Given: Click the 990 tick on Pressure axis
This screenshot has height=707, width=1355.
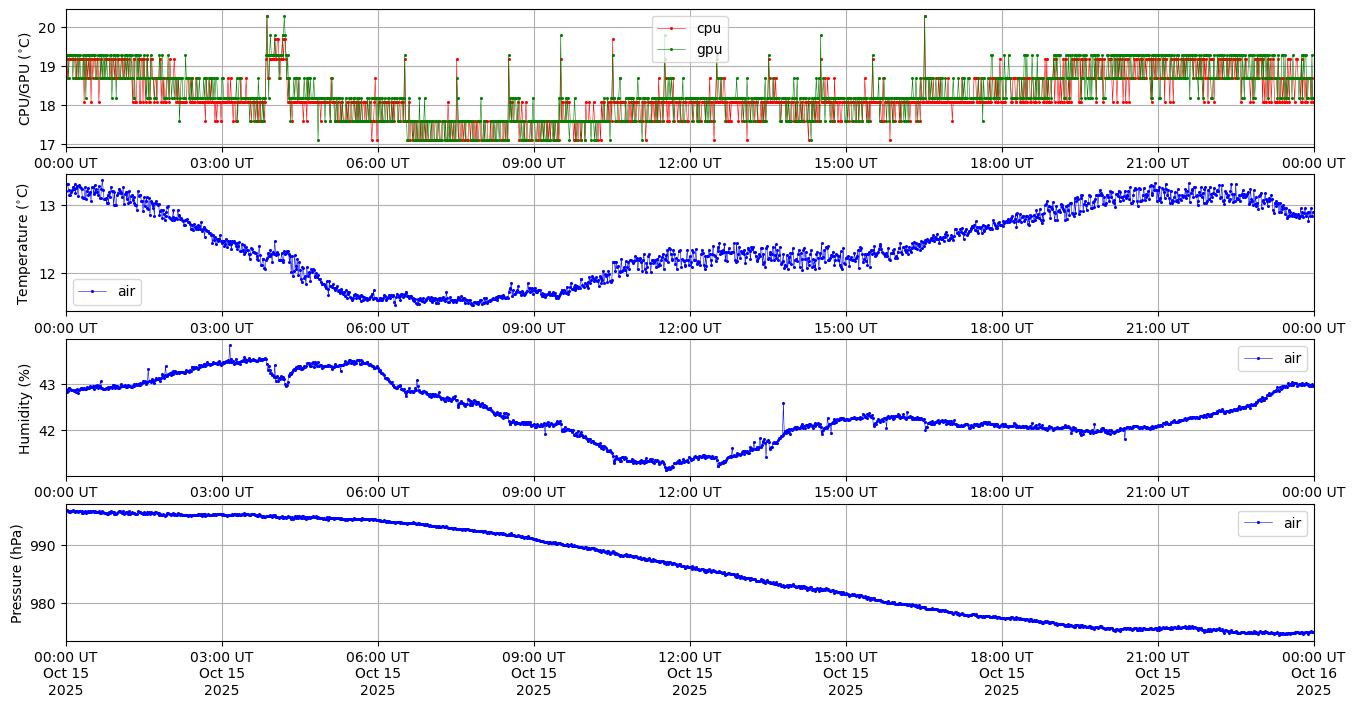Looking at the screenshot, I should point(45,546).
